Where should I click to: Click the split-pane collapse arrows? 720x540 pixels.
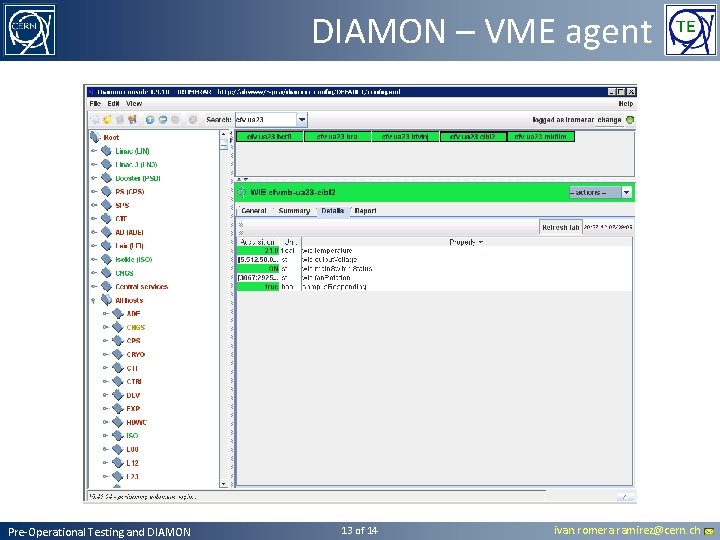point(242,179)
